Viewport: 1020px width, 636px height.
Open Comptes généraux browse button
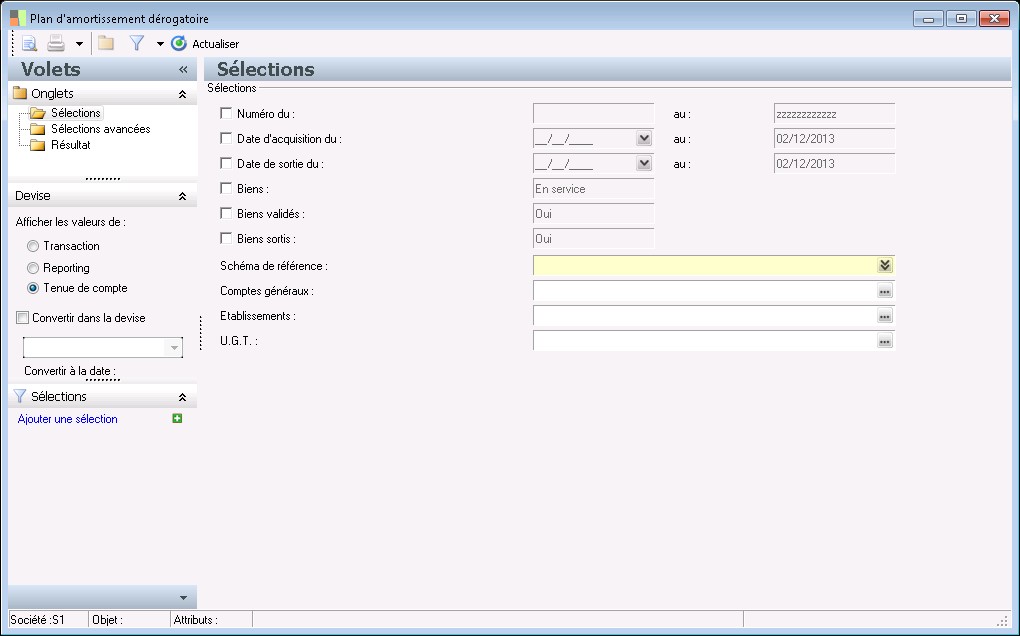(885, 291)
